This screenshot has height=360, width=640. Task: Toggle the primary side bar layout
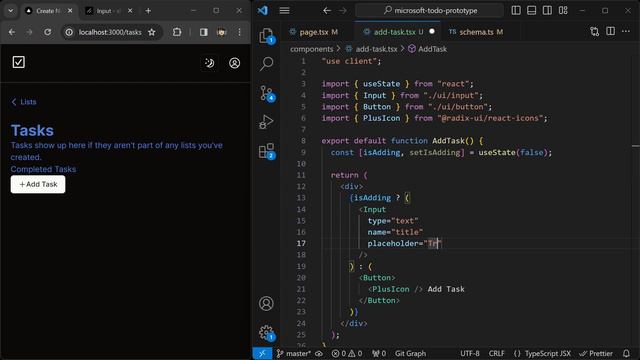(516, 11)
